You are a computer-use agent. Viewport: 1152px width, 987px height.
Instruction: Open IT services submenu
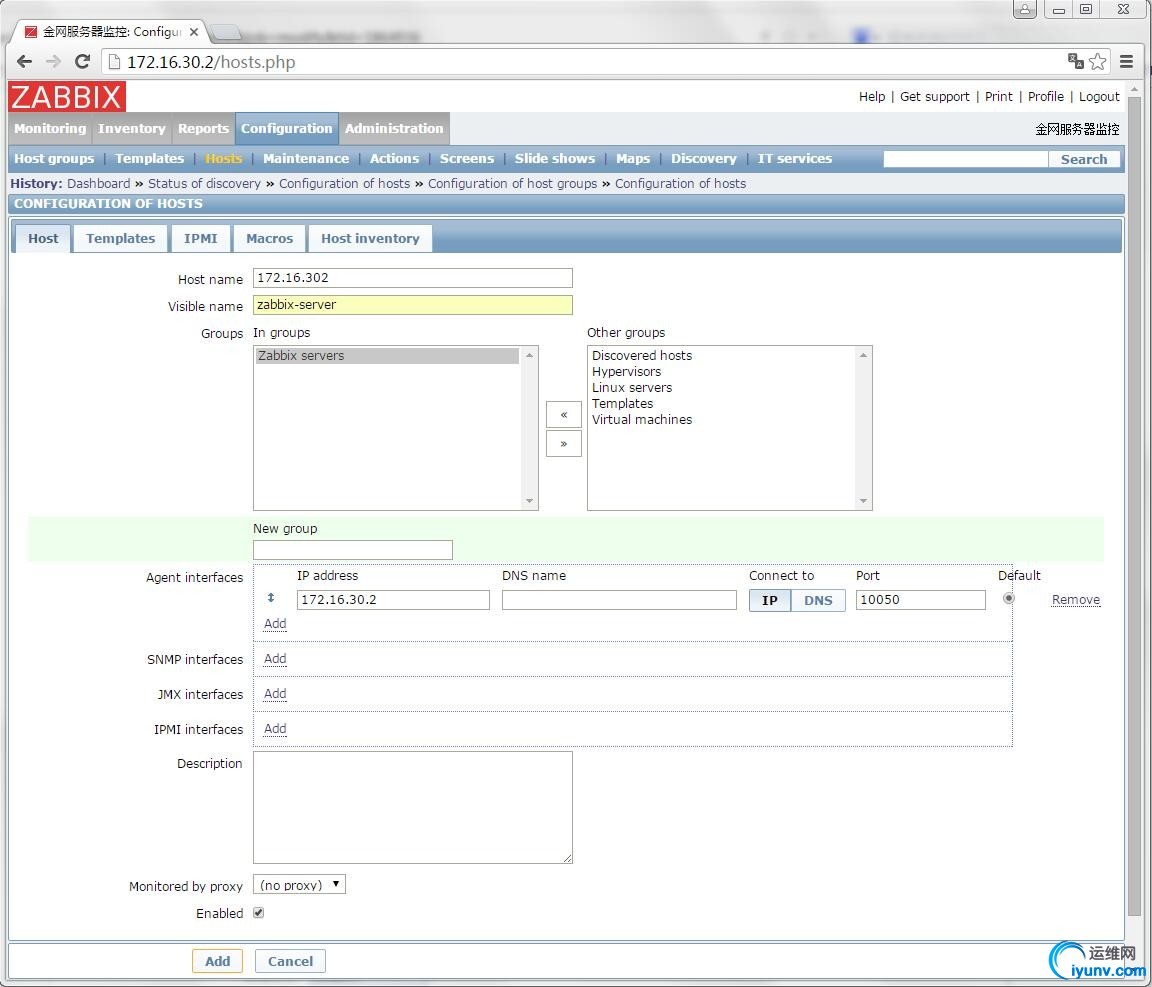794,159
